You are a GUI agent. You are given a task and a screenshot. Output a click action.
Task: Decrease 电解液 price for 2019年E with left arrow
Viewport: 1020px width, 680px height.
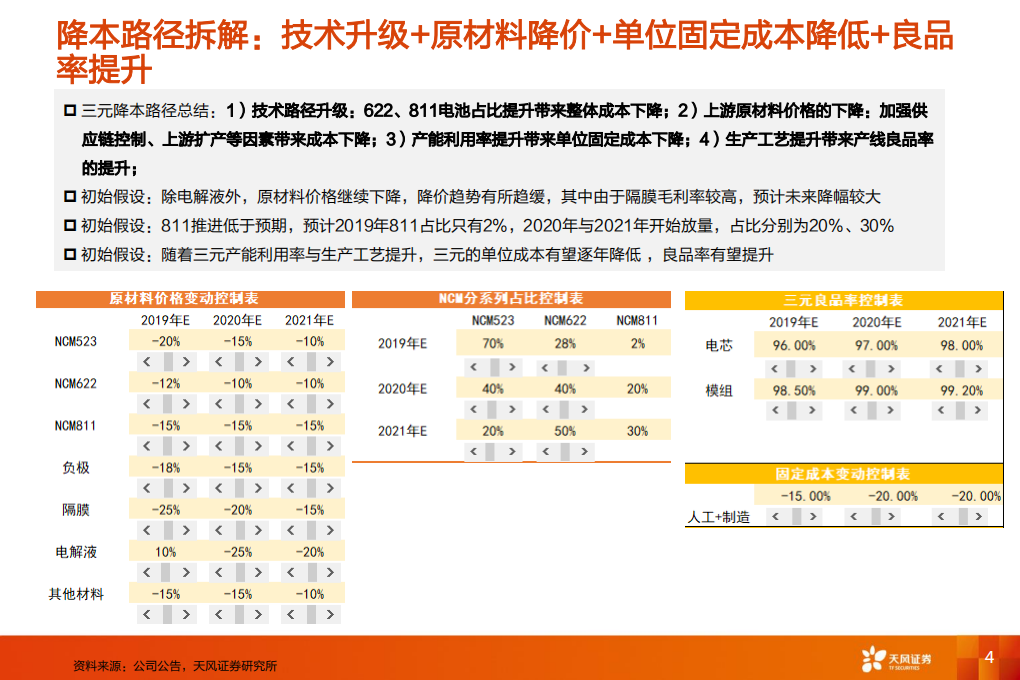[145, 571]
